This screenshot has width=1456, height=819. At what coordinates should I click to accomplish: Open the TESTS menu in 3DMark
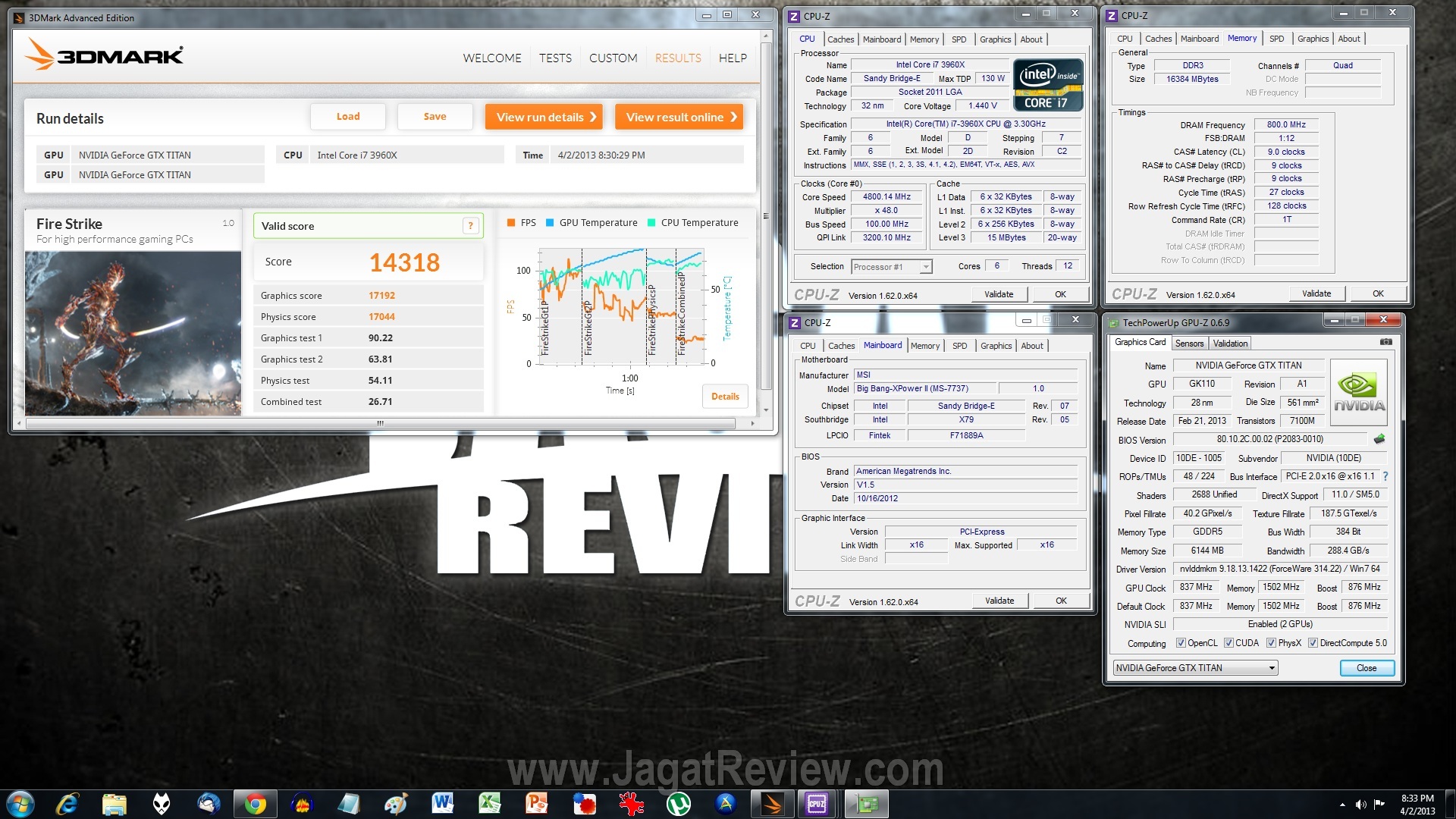tap(555, 58)
